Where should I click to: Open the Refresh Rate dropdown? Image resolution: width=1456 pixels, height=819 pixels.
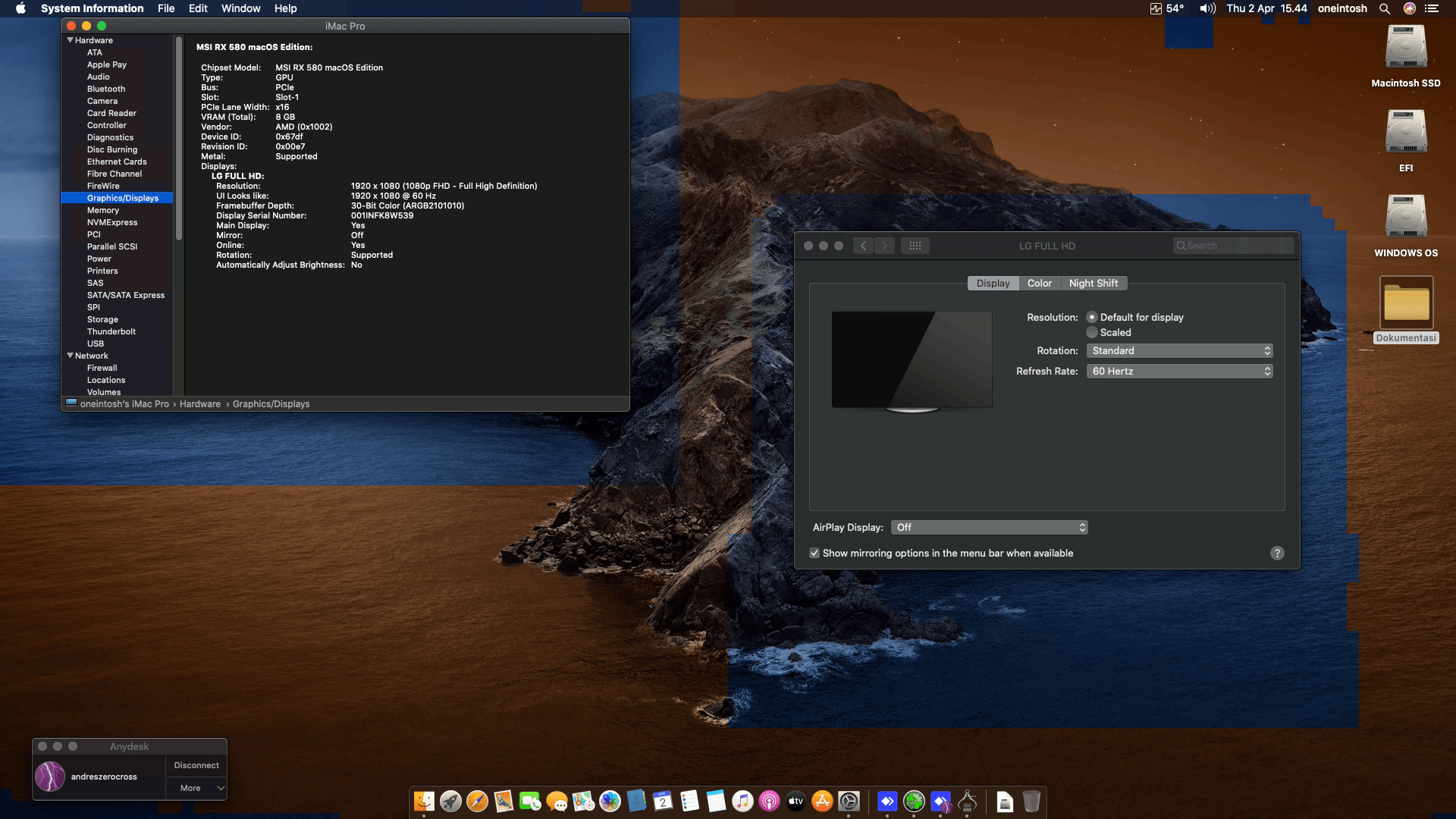1179,371
